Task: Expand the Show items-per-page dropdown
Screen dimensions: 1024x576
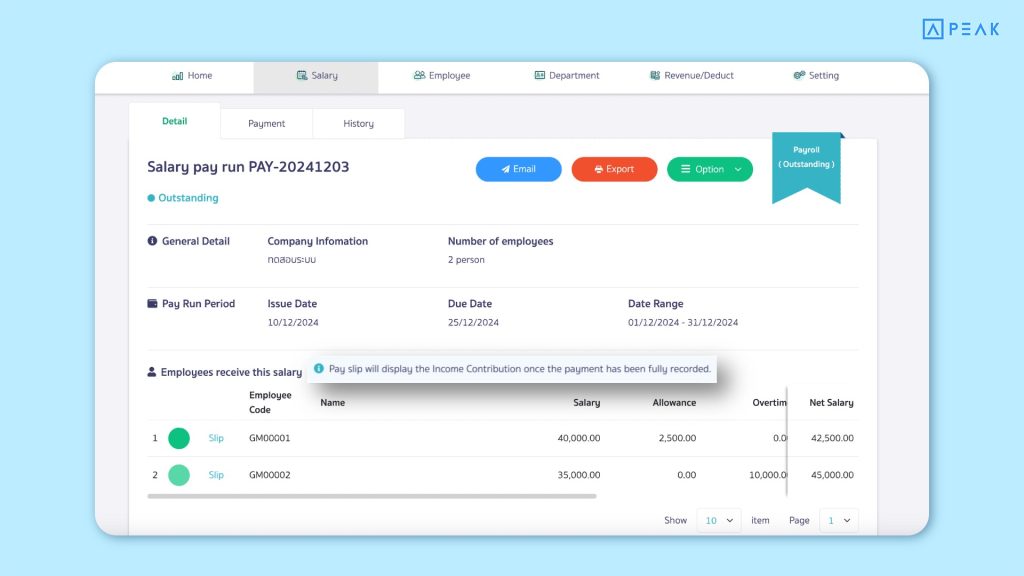Action: pyautogui.click(x=718, y=520)
